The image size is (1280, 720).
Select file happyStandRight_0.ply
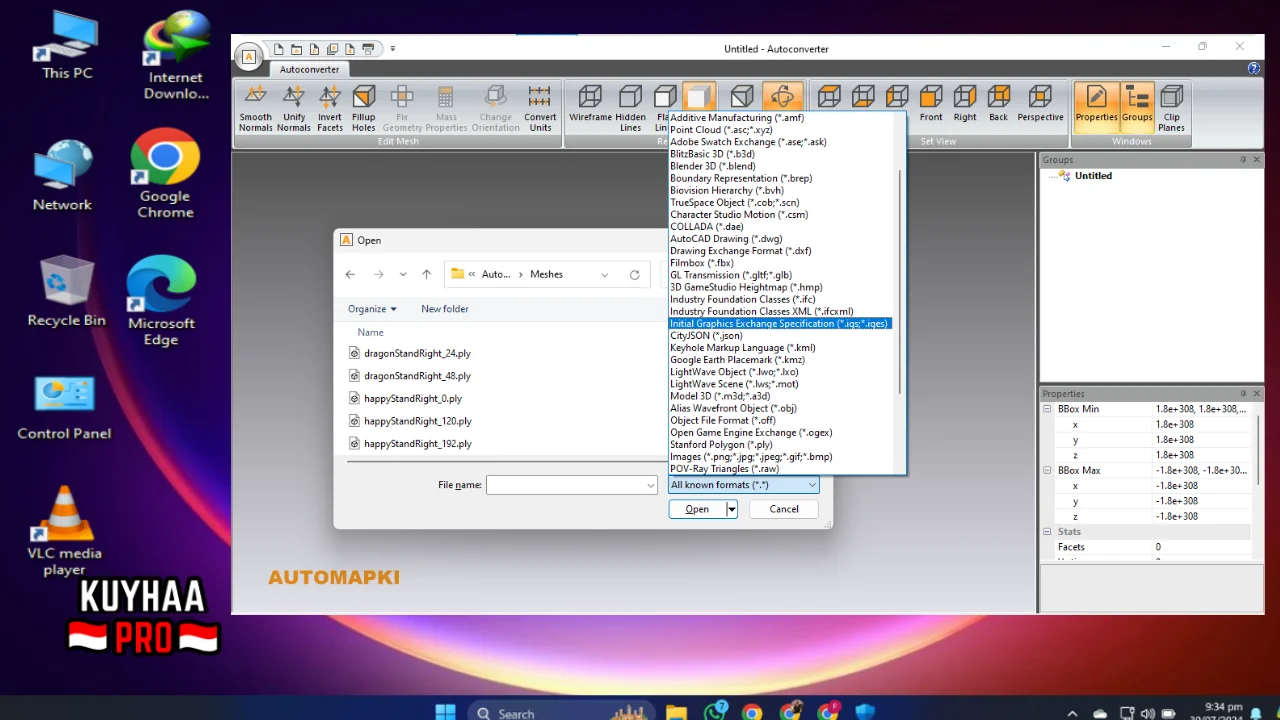412,398
